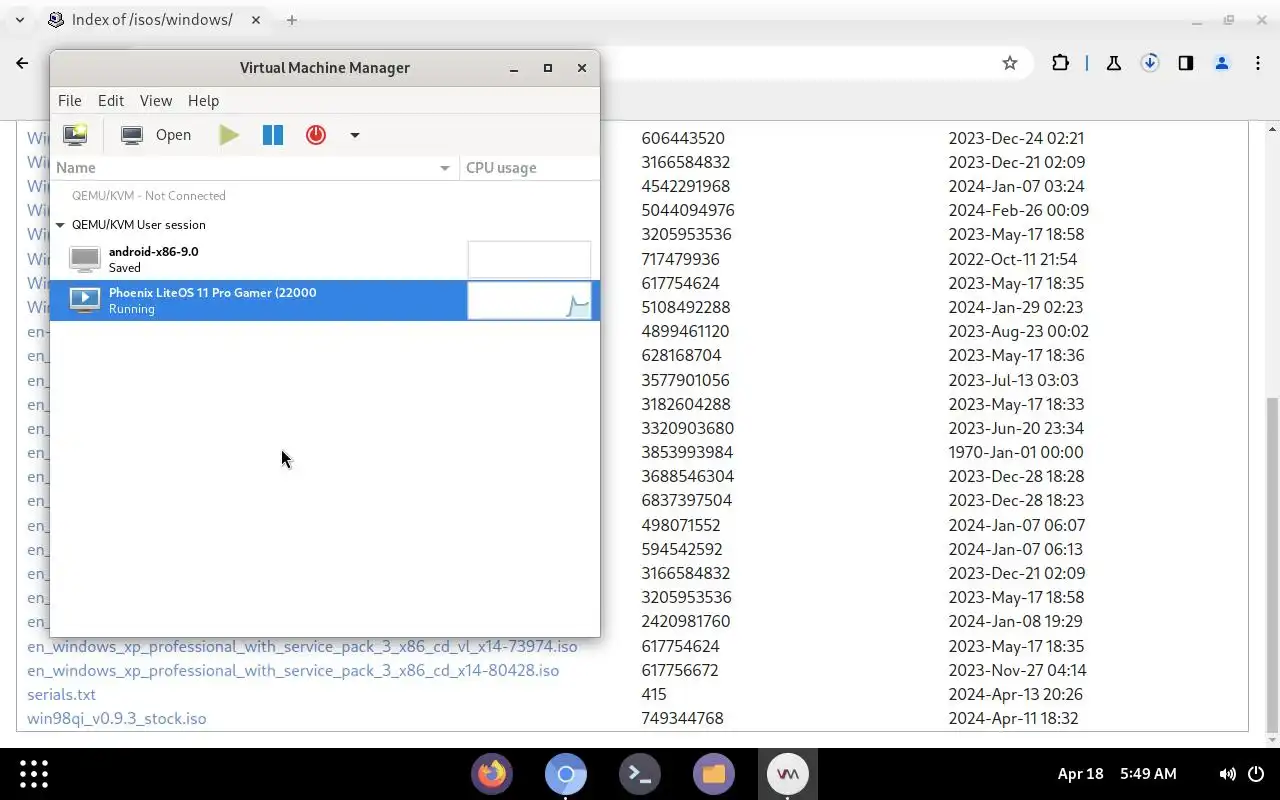Select QEMU/KVM - Not Connected entry
Viewport: 1280px width, 800px height.
tap(149, 196)
